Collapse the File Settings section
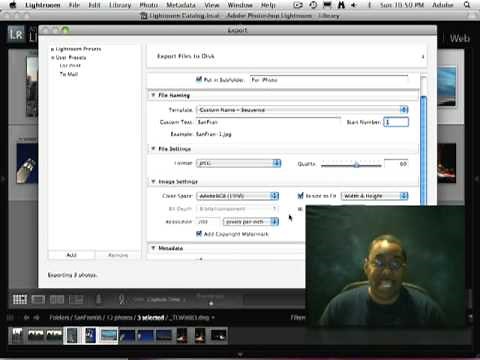This screenshot has width=480, height=360. (153, 149)
